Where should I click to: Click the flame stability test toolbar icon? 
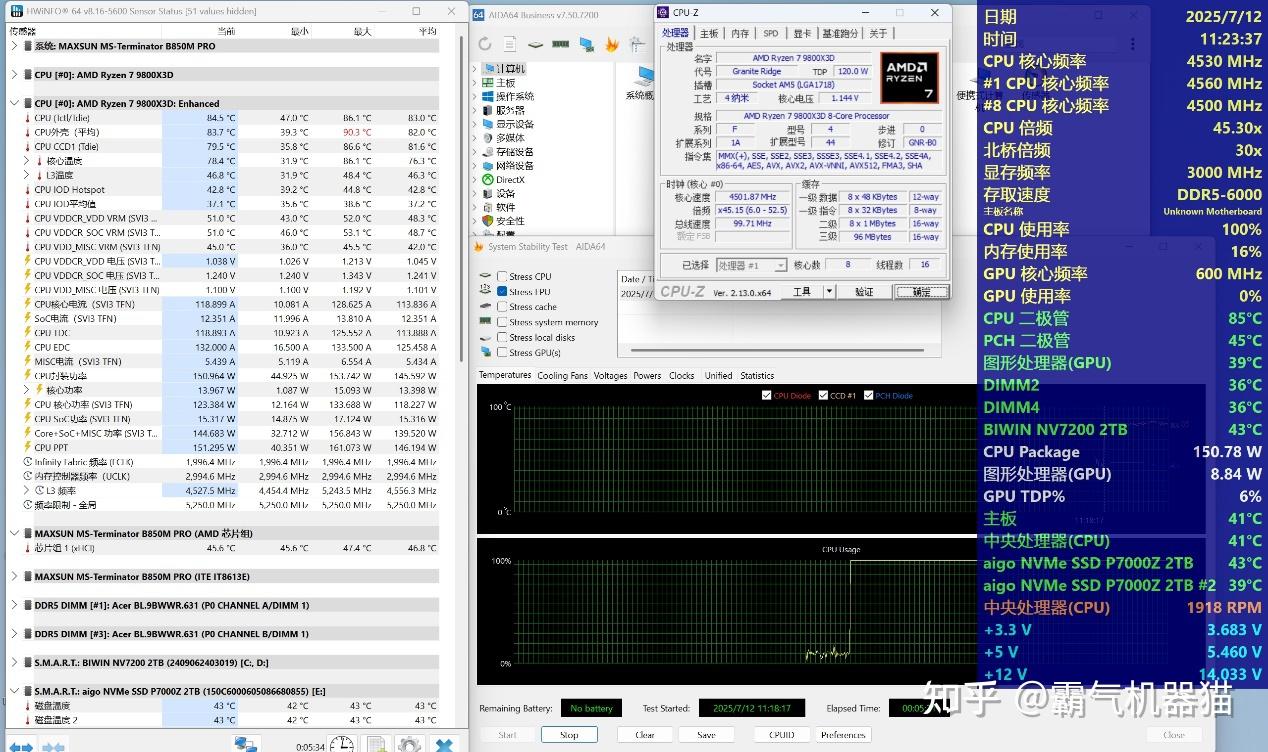[612, 44]
